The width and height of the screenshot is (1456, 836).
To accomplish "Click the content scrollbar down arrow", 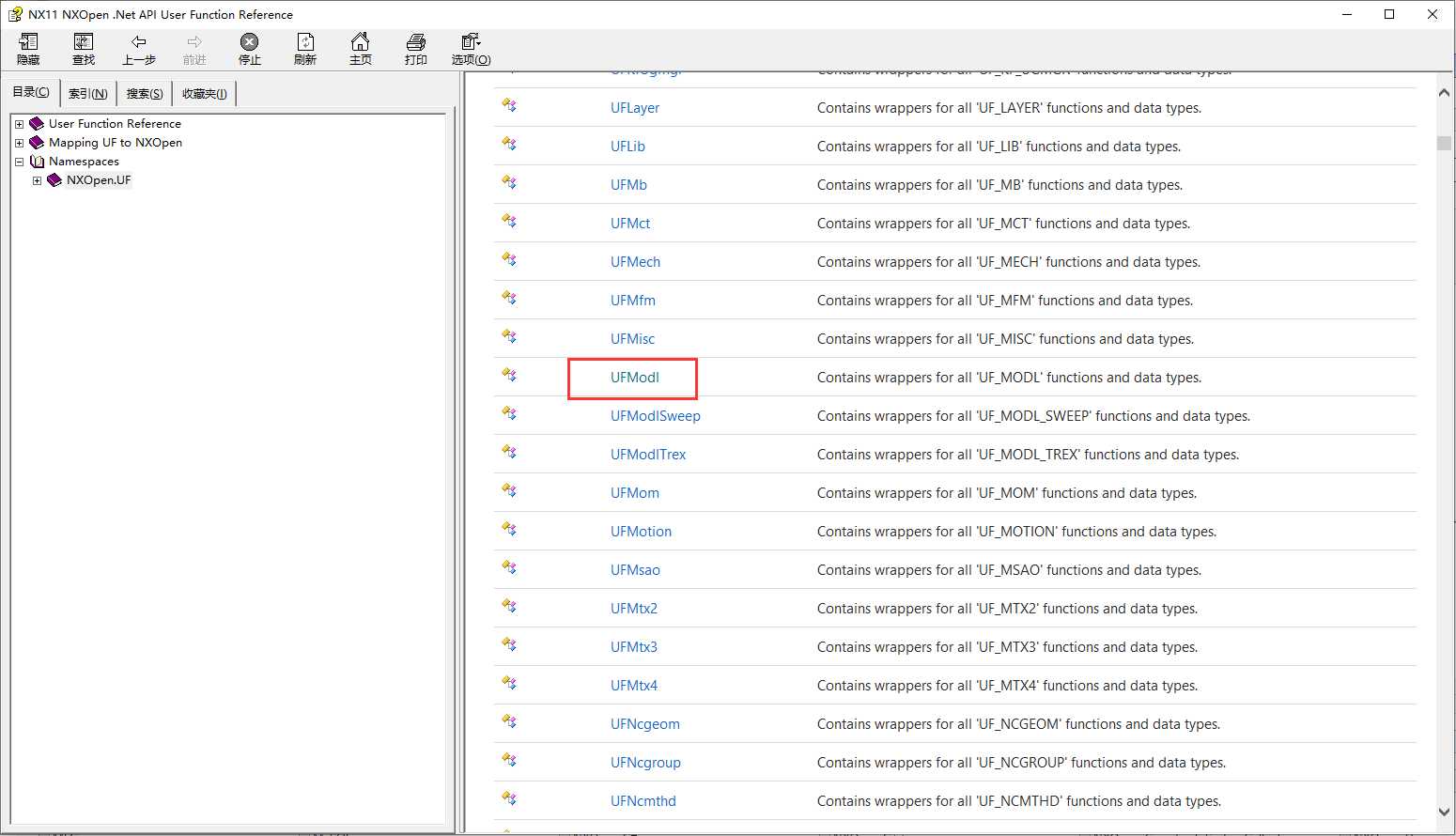I will (1444, 812).
